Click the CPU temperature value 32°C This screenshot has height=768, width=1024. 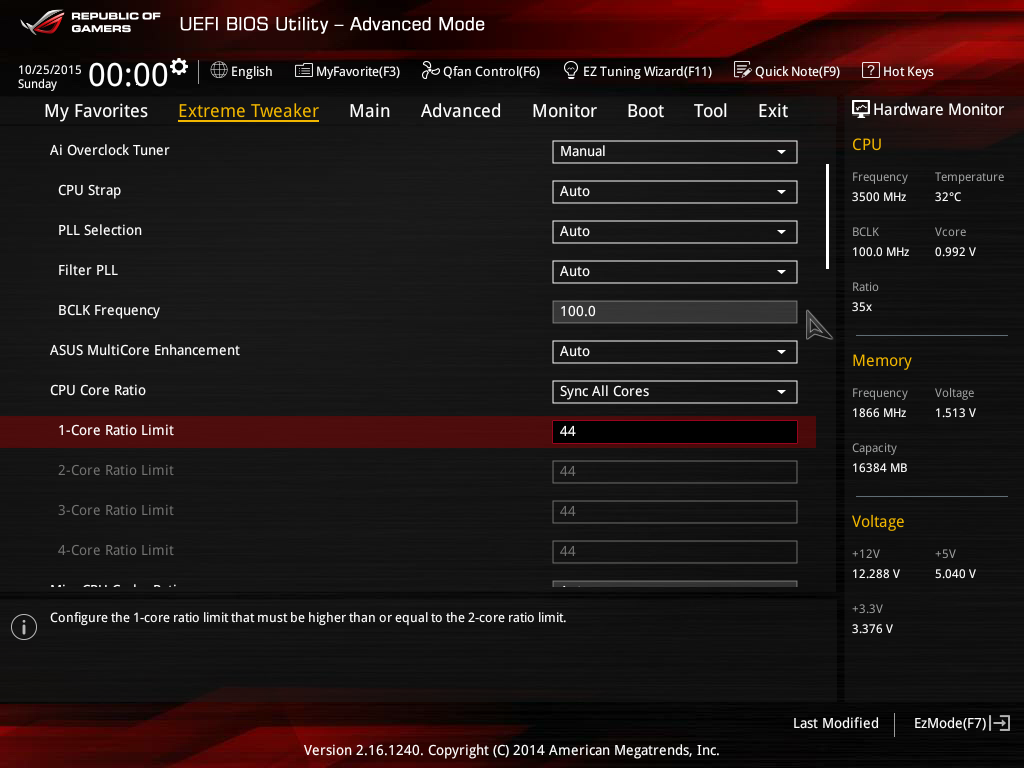pyautogui.click(x=948, y=197)
